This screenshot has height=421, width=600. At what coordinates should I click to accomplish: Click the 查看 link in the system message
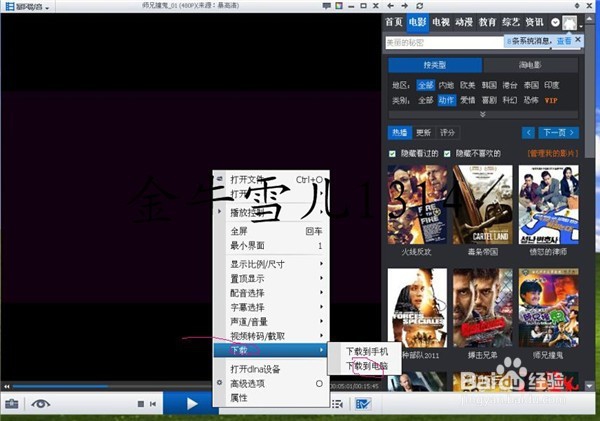point(564,41)
